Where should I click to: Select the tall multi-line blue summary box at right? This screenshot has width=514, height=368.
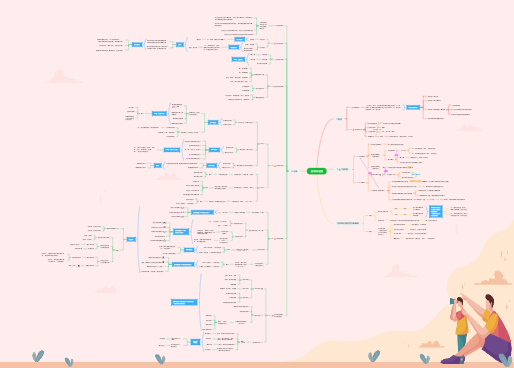pyautogui.click(x=435, y=211)
